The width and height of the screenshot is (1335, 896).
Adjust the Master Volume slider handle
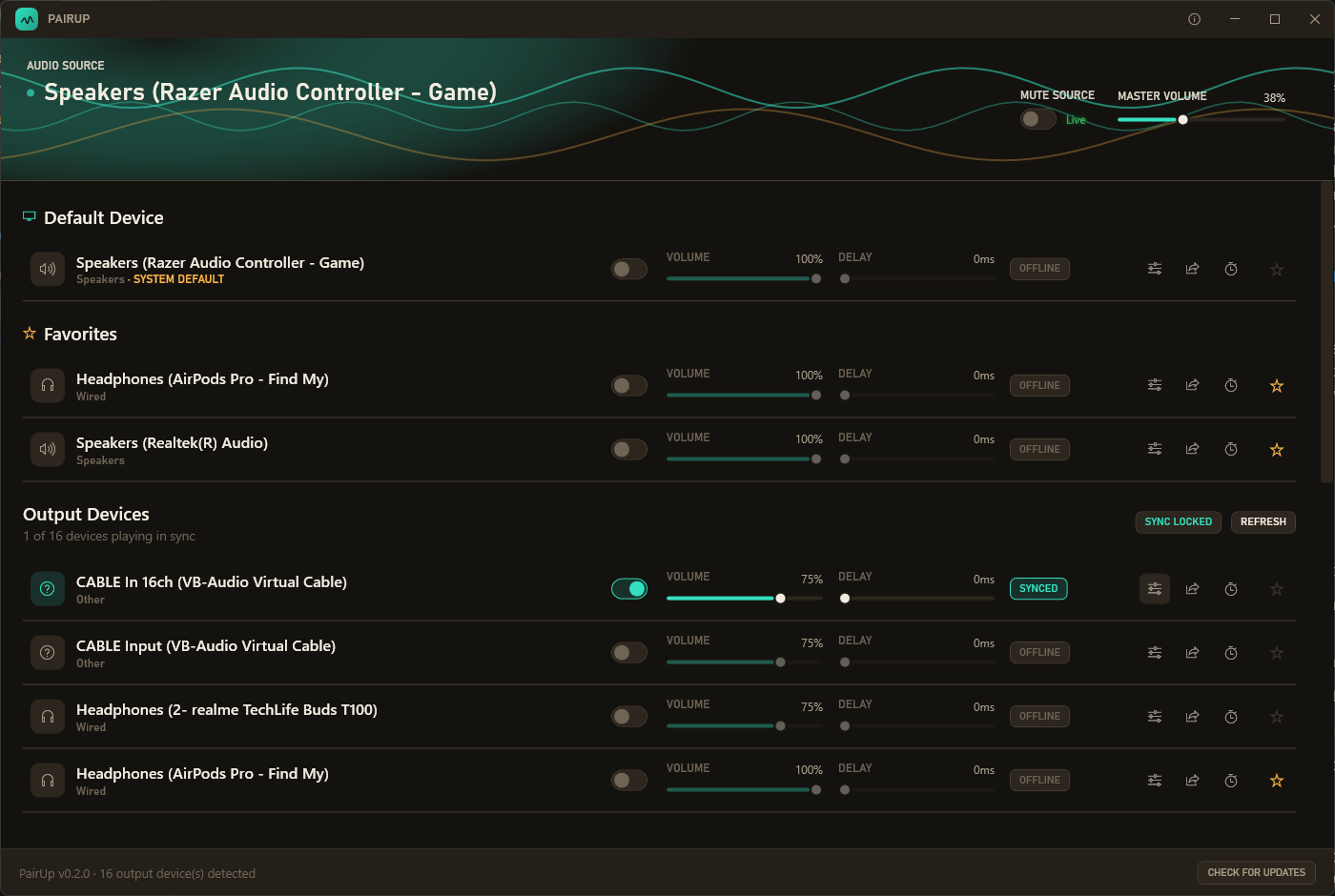coord(1182,120)
